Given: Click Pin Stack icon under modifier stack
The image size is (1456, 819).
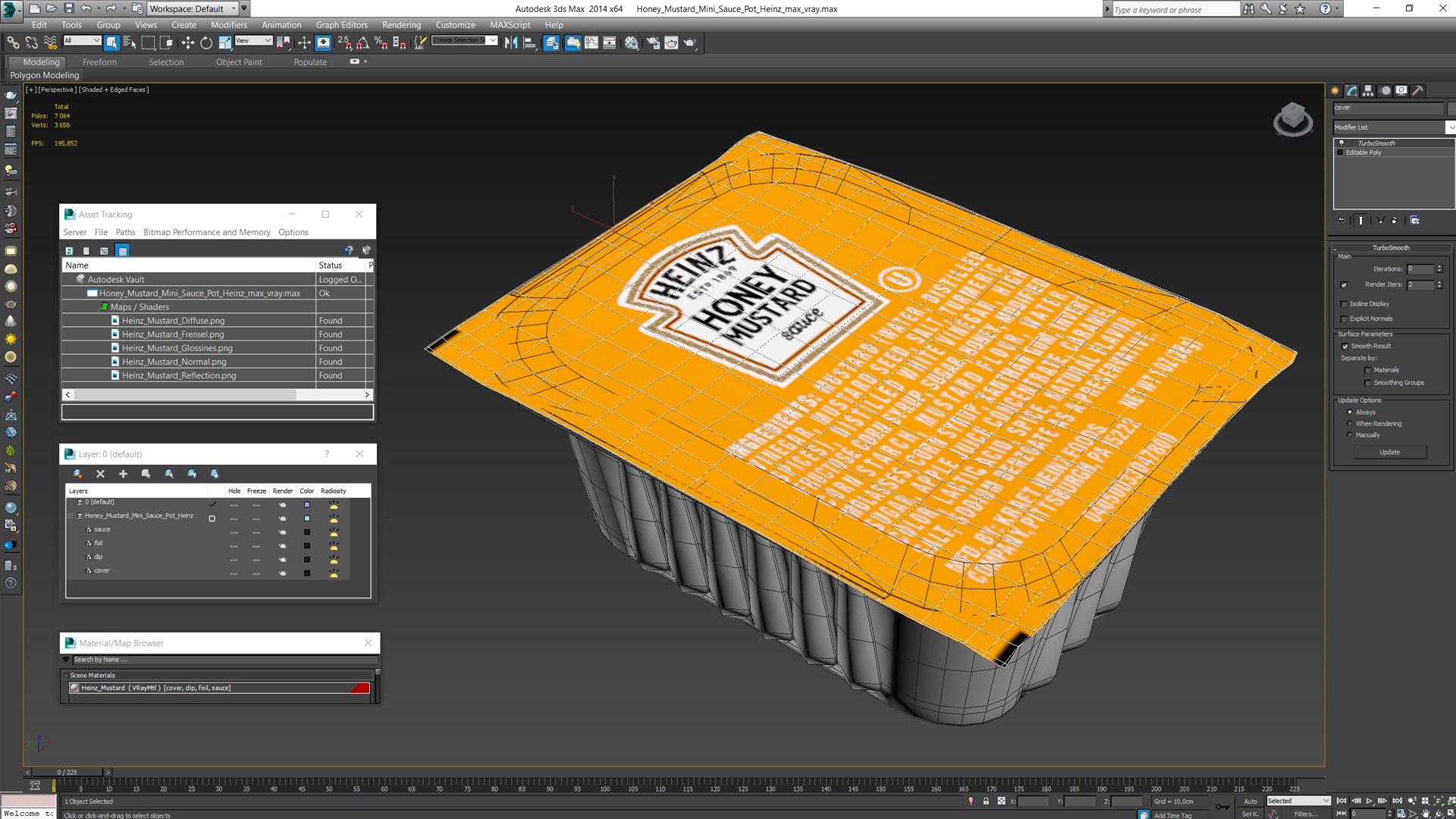Looking at the screenshot, I should tap(1341, 220).
